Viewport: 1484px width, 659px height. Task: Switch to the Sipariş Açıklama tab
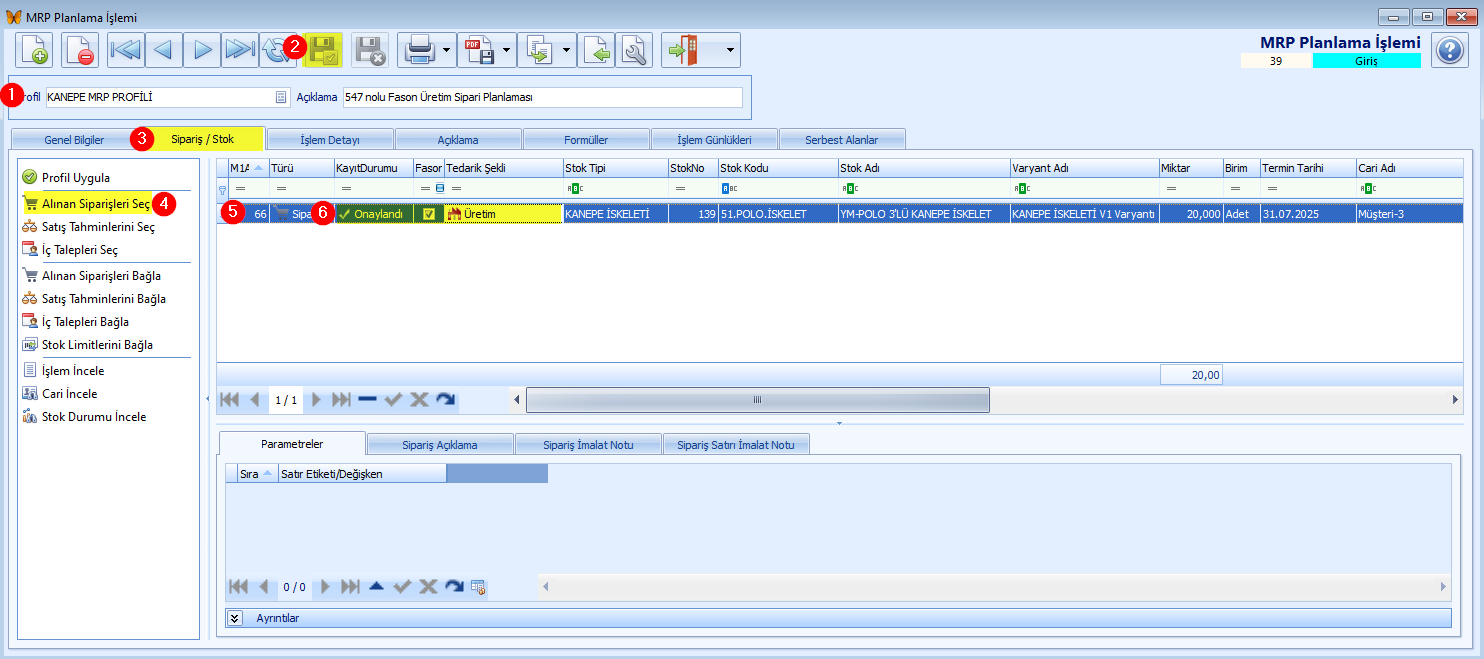[440, 445]
